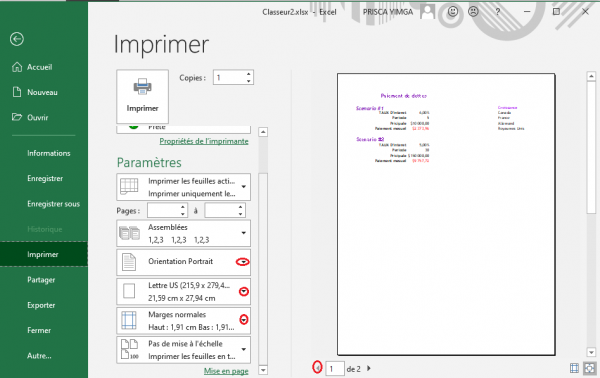Click the preview scrollbar up arrow
Viewport: 600px width, 378px height.
point(591,76)
